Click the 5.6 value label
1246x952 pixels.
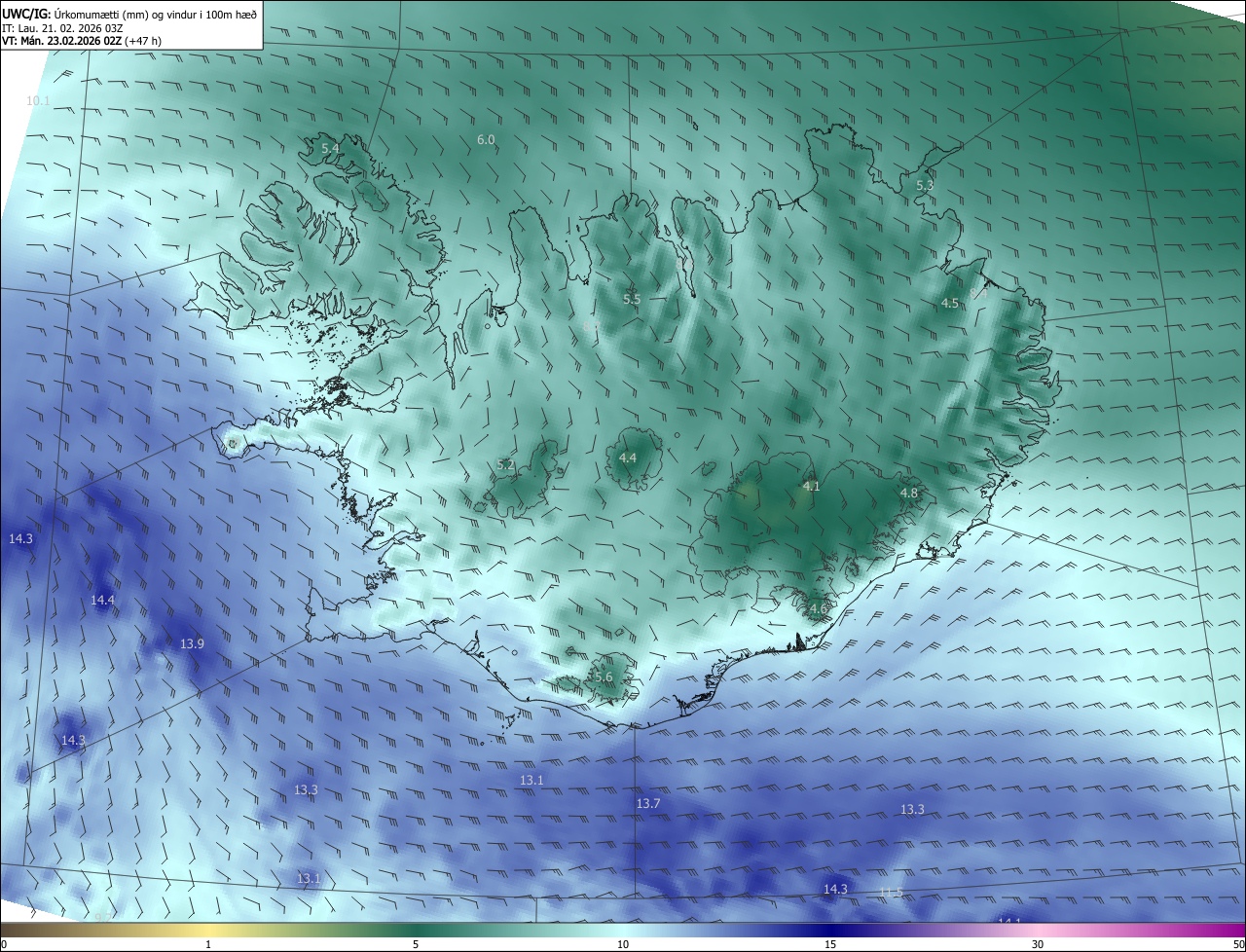[604, 677]
